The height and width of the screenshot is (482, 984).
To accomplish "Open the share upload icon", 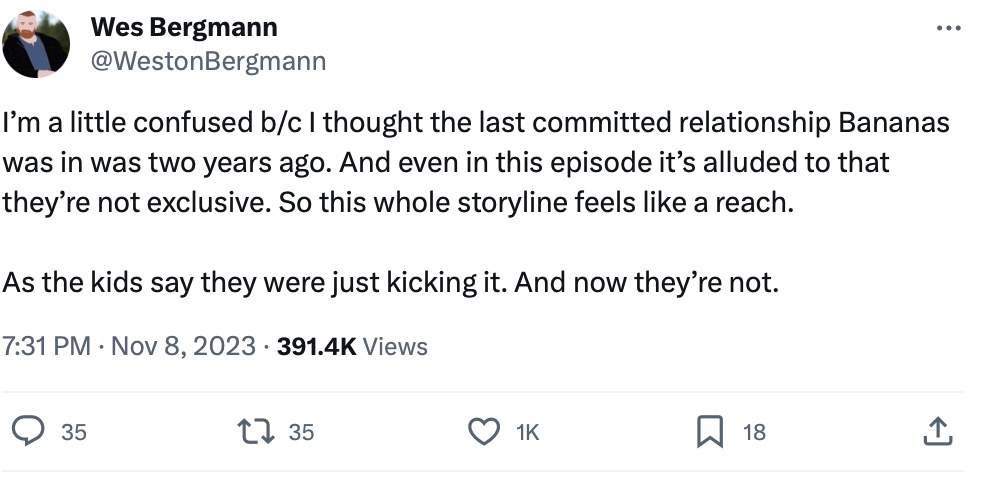I will (x=935, y=432).
